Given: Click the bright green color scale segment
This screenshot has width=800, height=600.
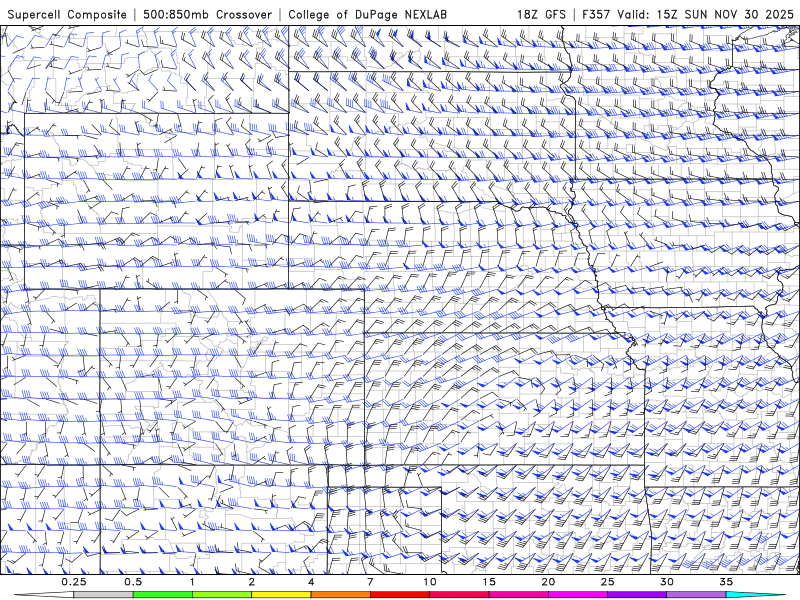Looking at the screenshot, I should [x=163, y=595].
